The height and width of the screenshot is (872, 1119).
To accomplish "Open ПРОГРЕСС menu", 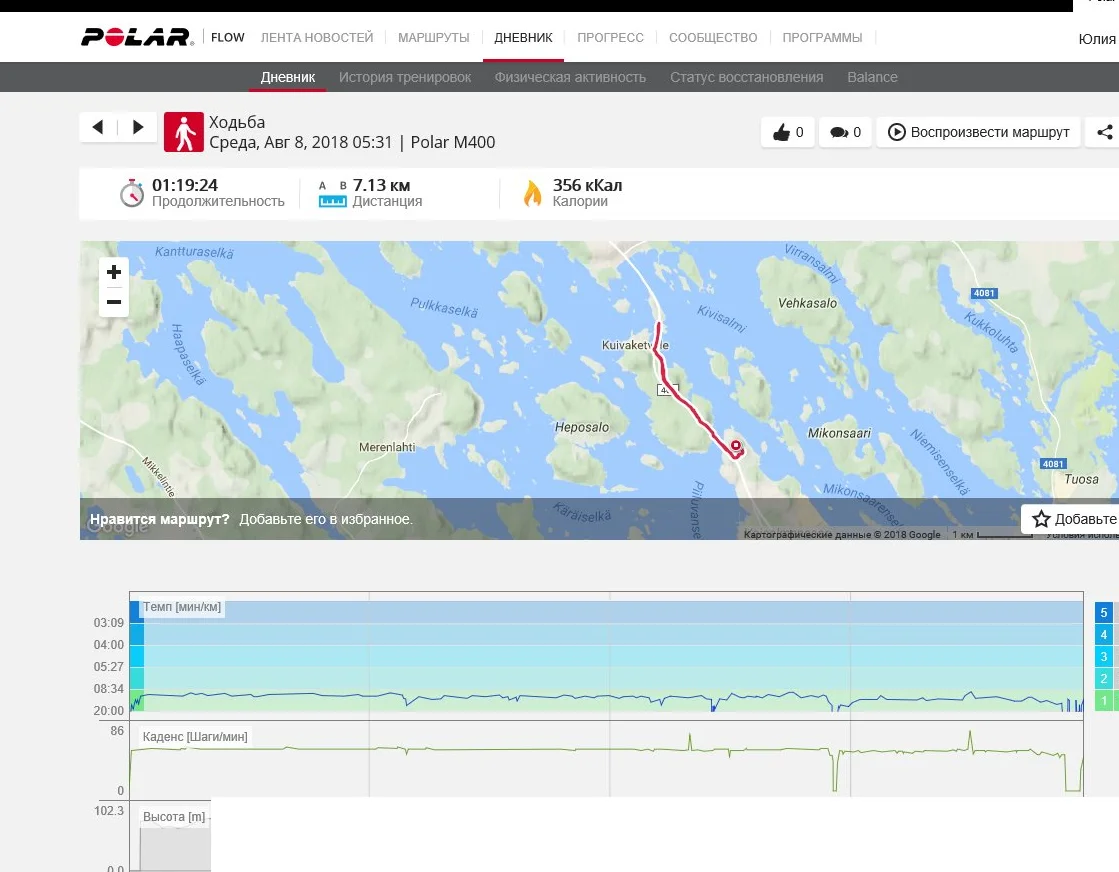I will 610,37.
